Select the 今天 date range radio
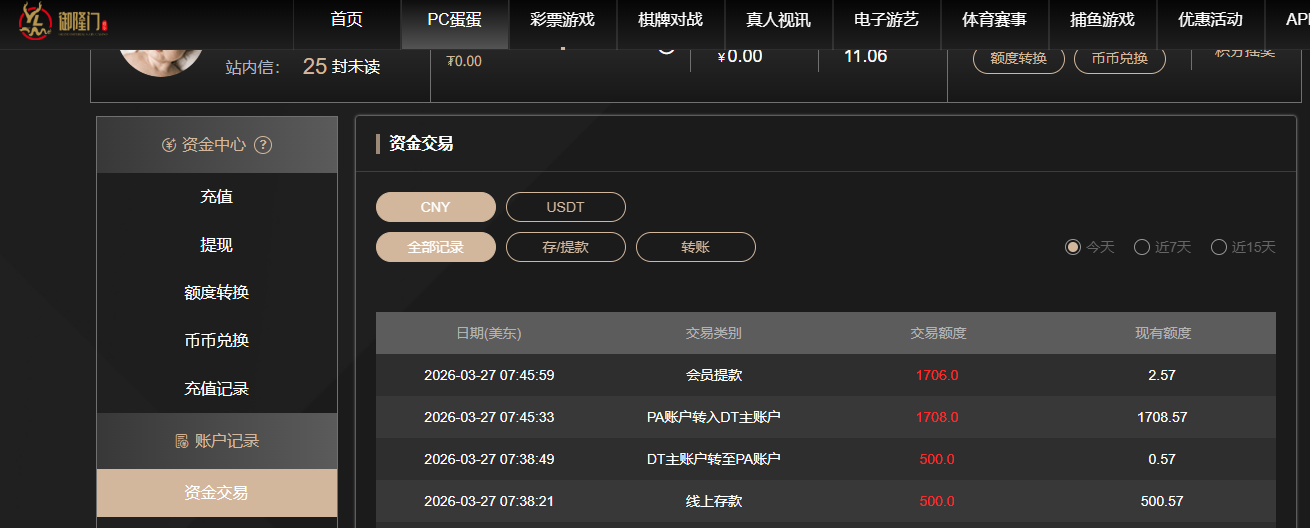The height and width of the screenshot is (528, 1310). click(1073, 247)
